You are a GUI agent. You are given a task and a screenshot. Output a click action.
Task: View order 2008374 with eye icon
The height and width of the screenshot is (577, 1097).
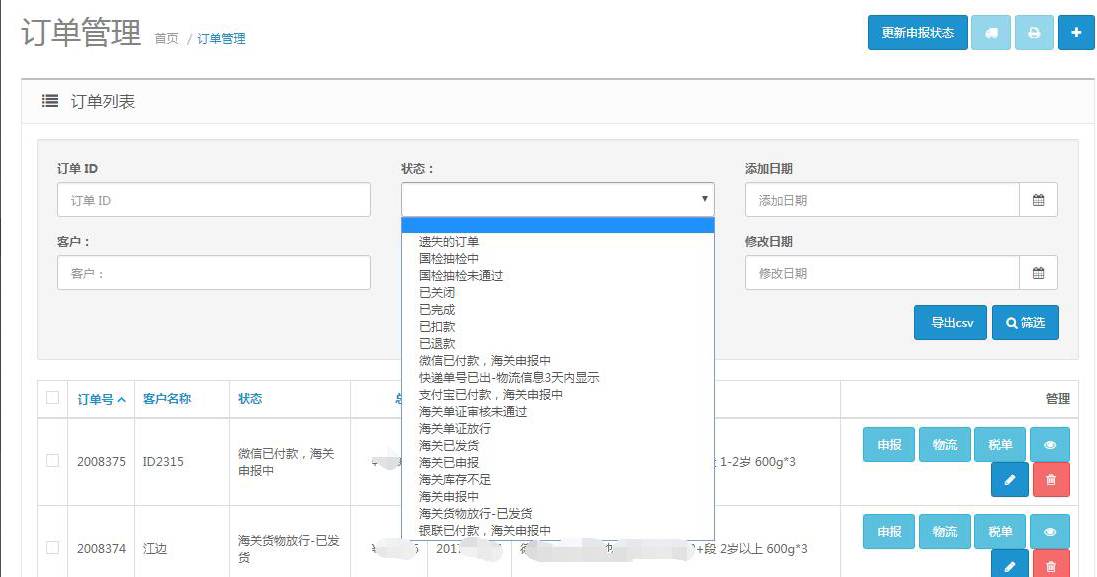point(1049,532)
